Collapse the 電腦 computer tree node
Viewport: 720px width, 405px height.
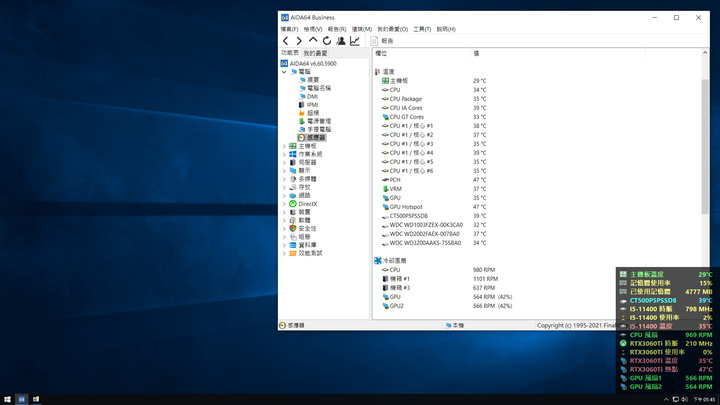click(284, 72)
